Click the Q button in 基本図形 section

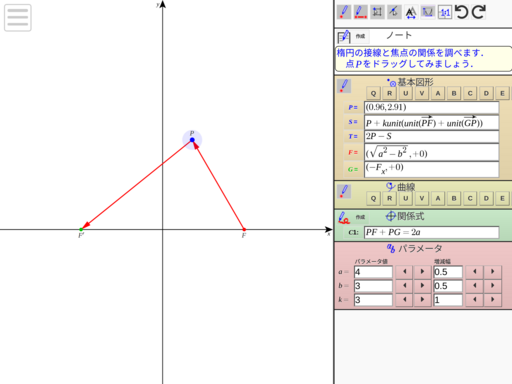[x=373, y=93]
